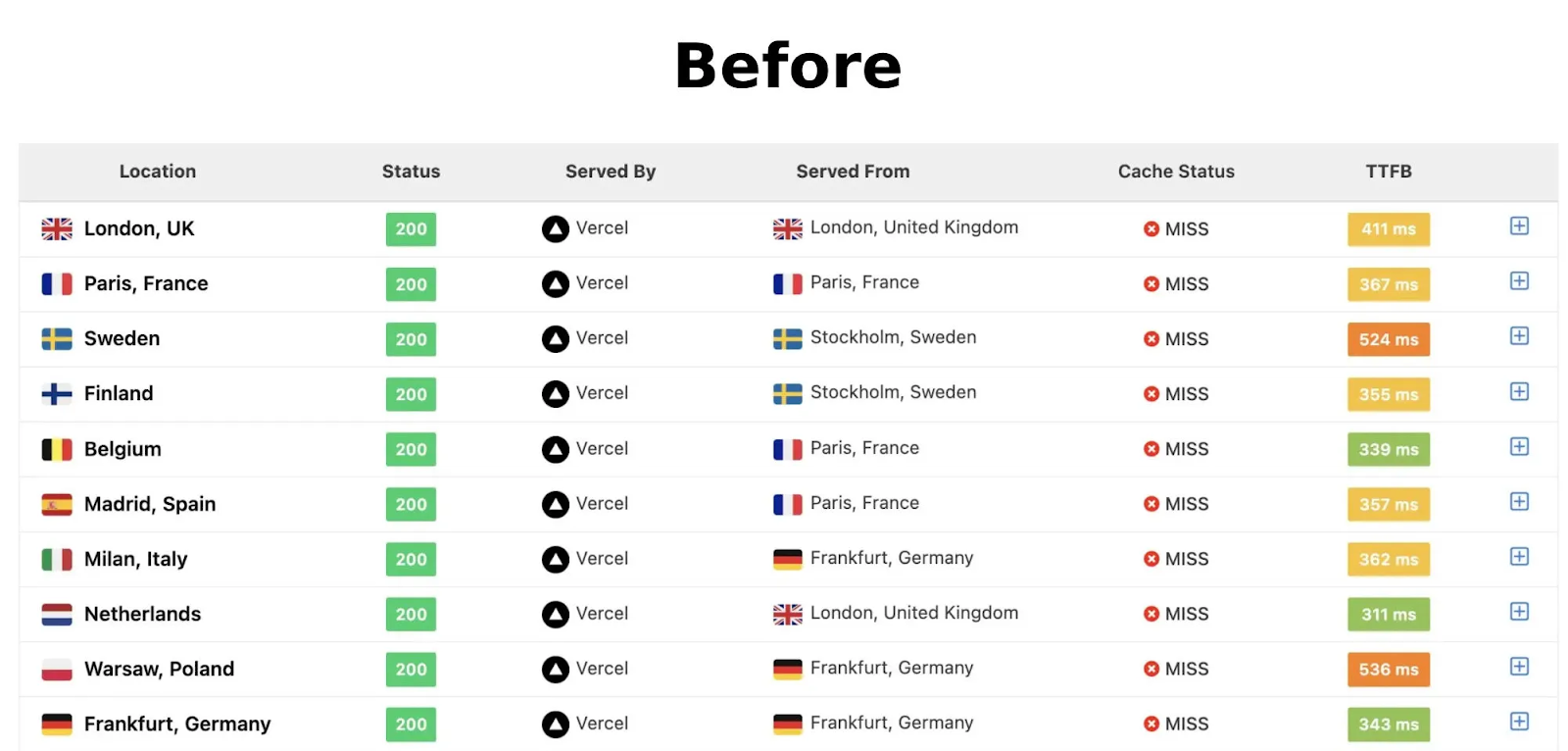Click the Location column header
Screen dimensions: 1568x751
click(158, 172)
